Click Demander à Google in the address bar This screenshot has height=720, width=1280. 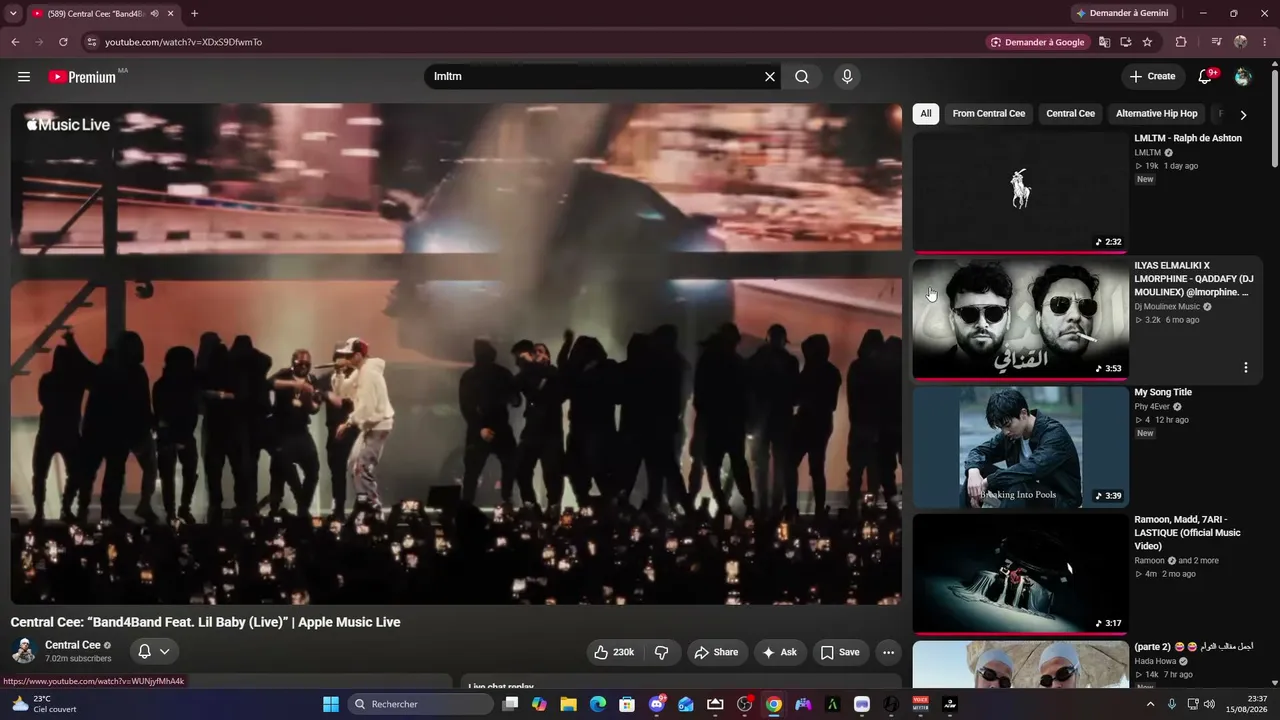(1037, 42)
